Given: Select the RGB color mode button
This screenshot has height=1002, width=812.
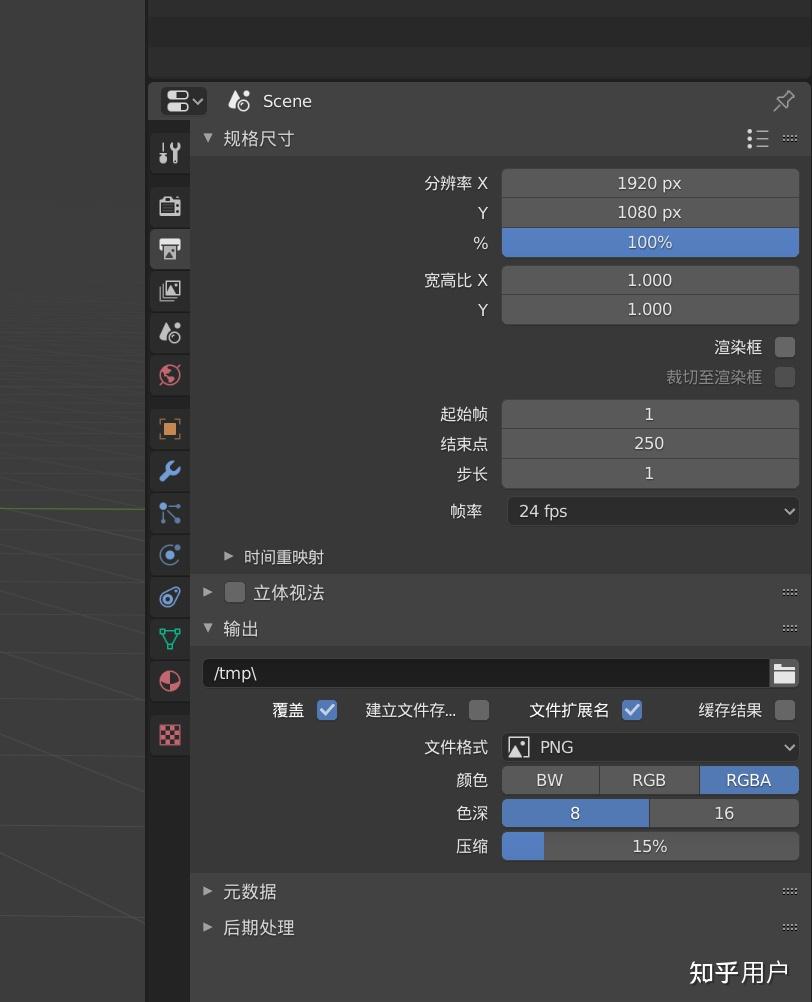Looking at the screenshot, I should 649,779.
